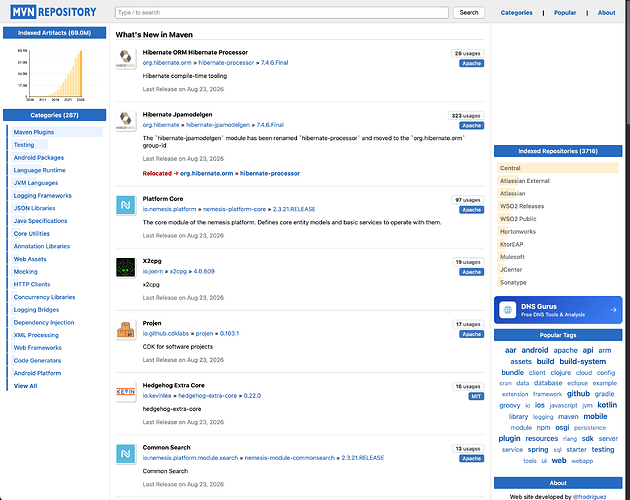Open nemesis-module-commonsearch artifact link
The width and height of the screenshot is (630, 500).
coord(290,458)
